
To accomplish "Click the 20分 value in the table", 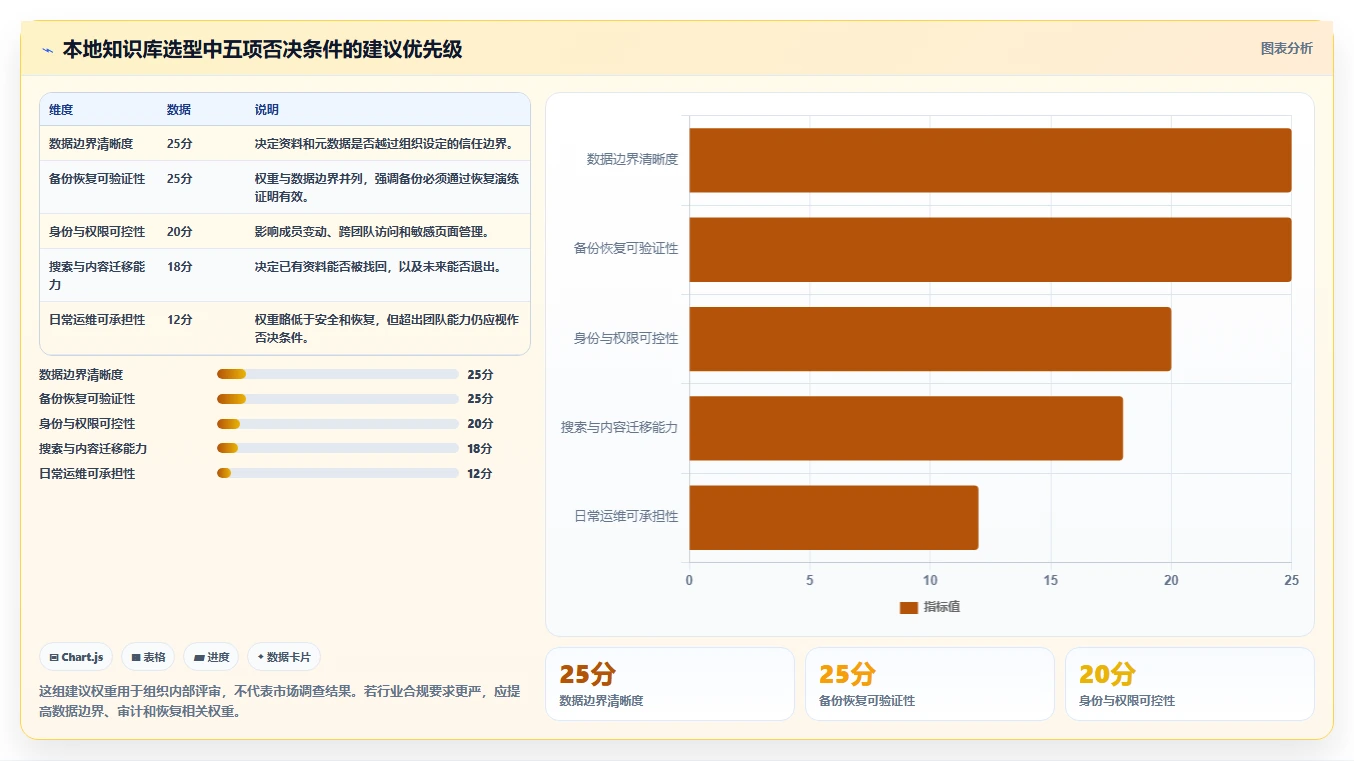I will (x=180, y=232).
